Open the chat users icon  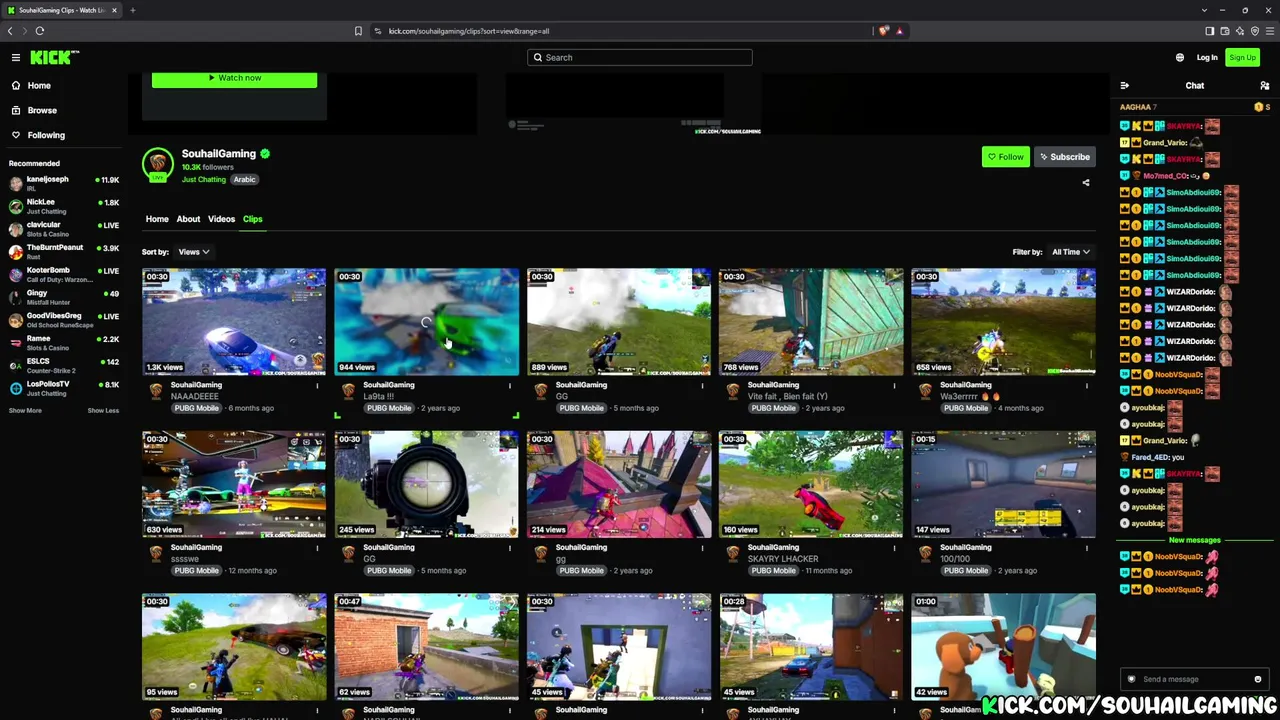(1264, 86)
